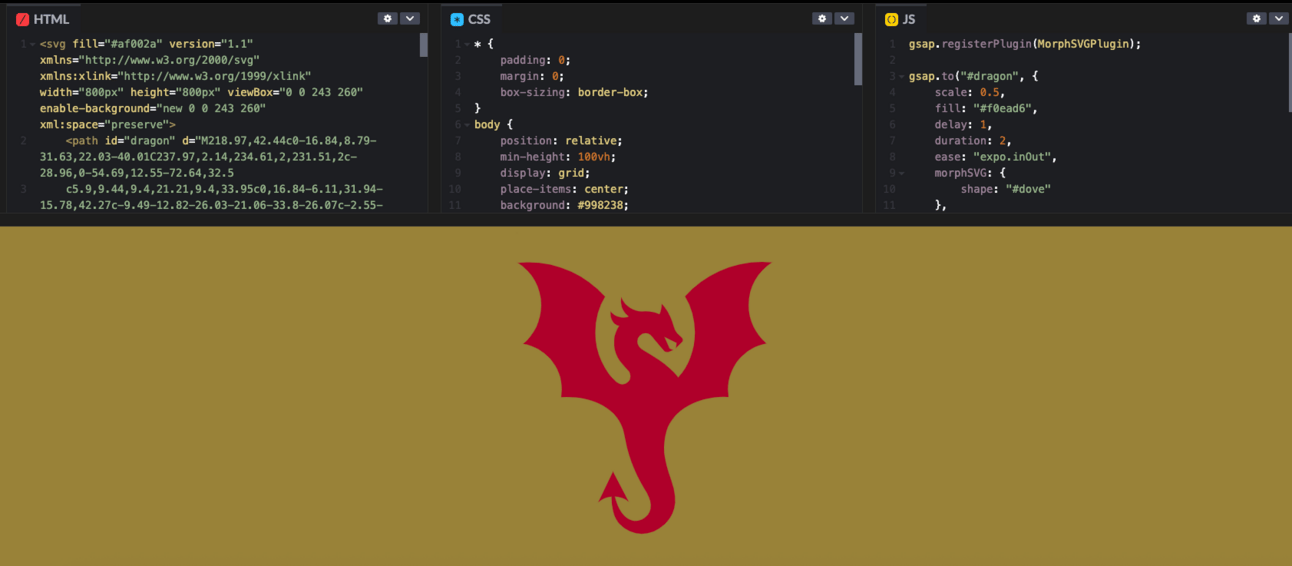Collapse the morphSVG block fold arrow

tap(901, 173)
